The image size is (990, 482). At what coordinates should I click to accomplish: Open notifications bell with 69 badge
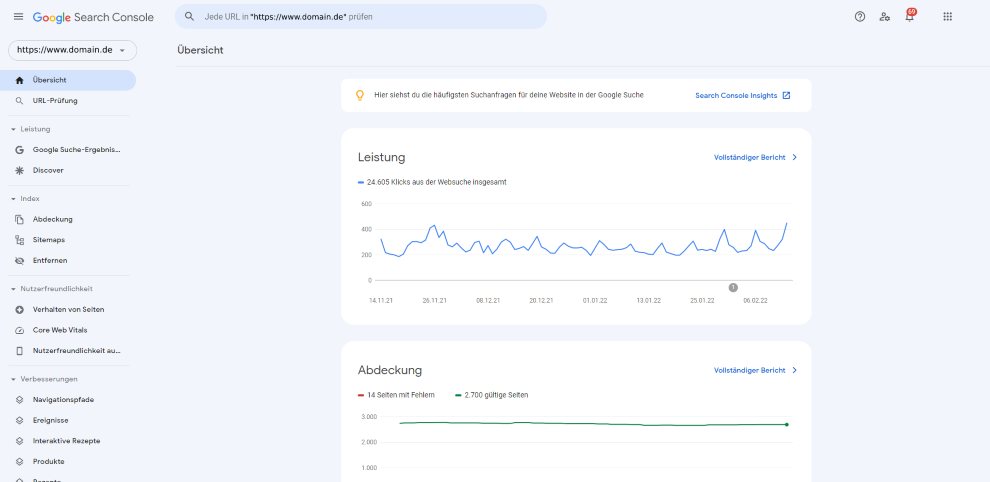coord(910,16)
